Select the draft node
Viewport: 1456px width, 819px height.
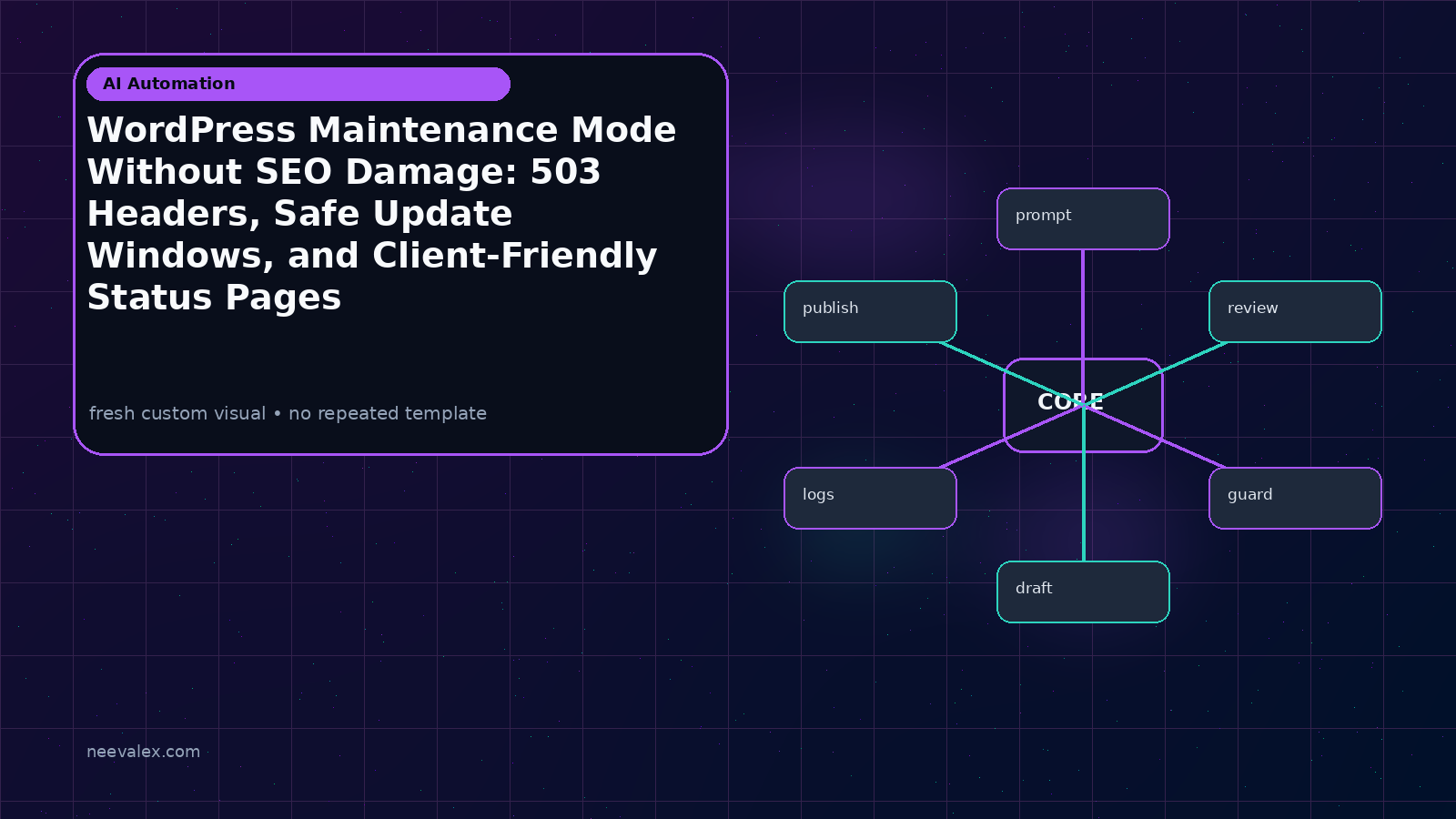[1083, 591]
